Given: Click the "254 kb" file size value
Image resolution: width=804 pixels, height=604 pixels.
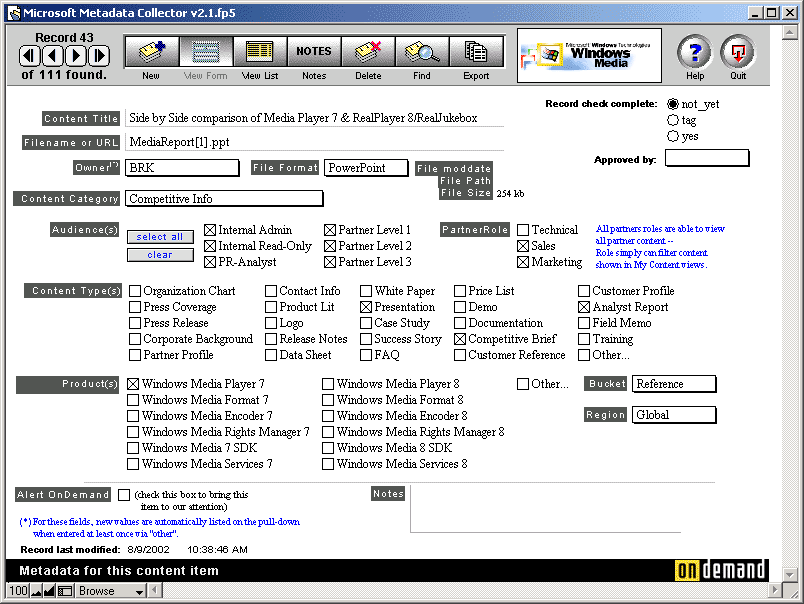Looking at the screenshot, I should coord(510,194).
